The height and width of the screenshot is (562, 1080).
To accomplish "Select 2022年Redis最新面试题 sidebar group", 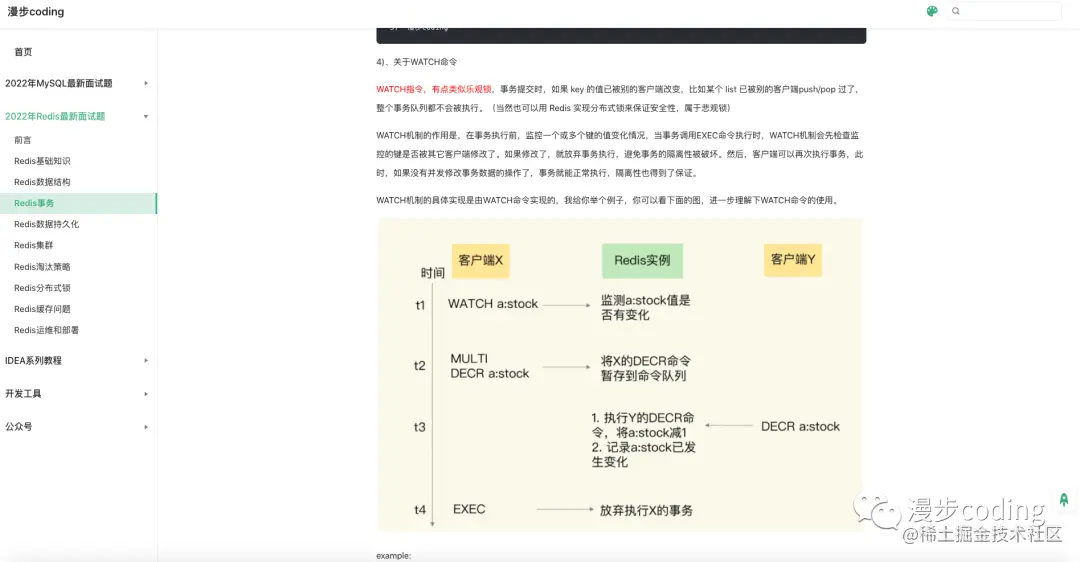I will pos(55,116).
